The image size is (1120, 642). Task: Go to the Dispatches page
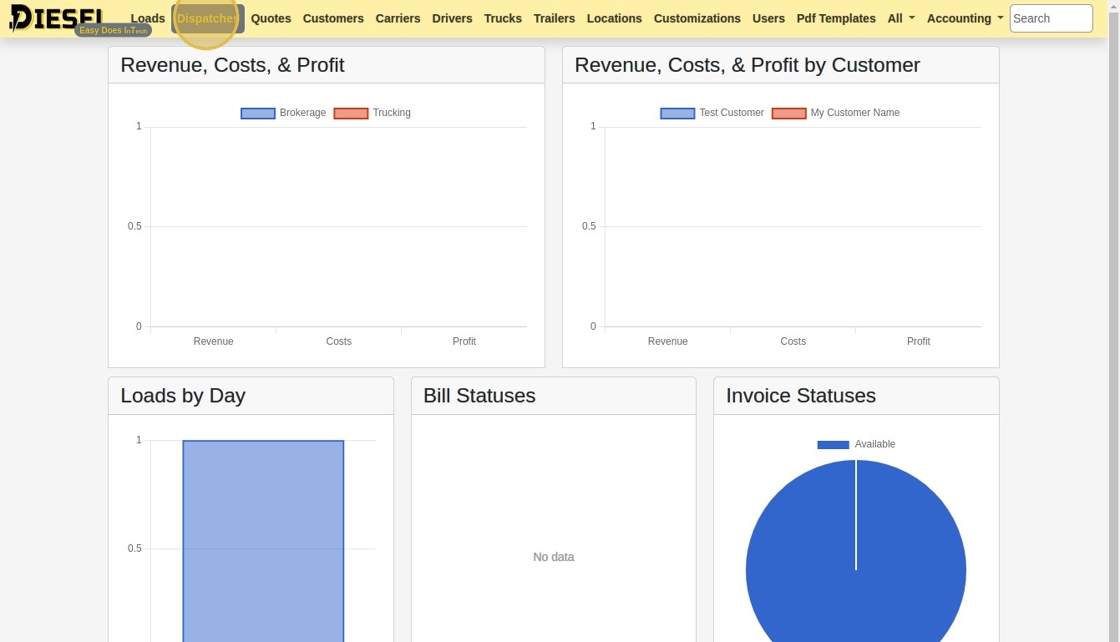click(208, 19)
